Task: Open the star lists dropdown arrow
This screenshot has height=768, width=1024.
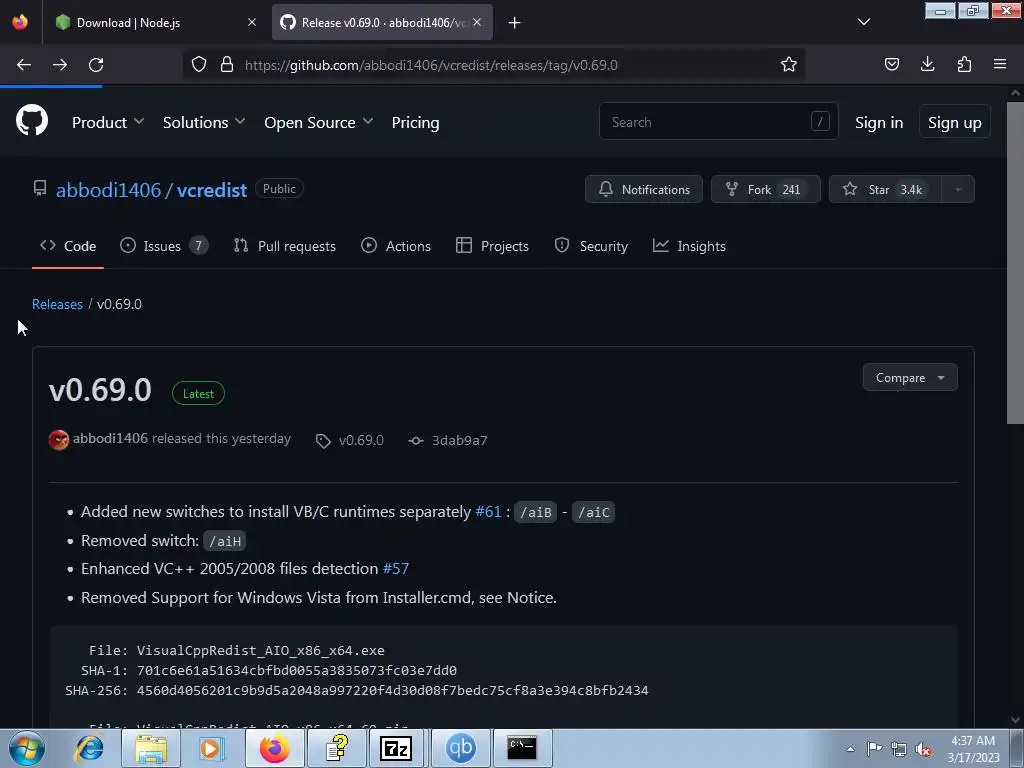Action: click(x=958, y=189)
